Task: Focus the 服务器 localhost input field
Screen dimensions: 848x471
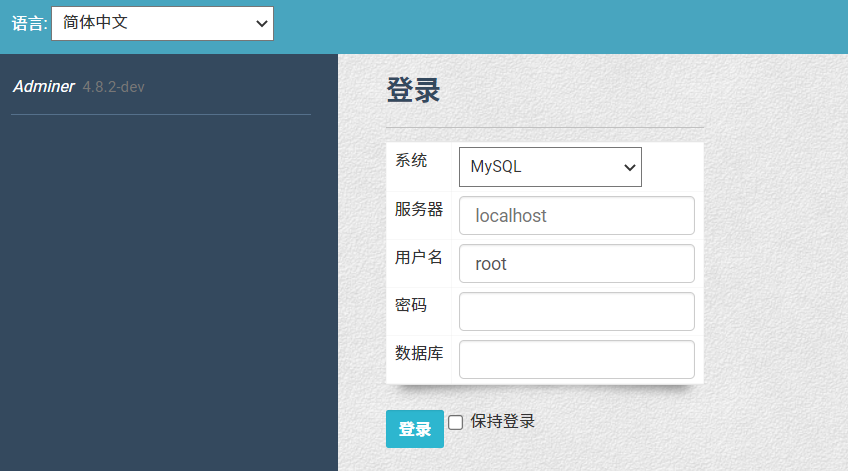Action: (x=576, y=215)
